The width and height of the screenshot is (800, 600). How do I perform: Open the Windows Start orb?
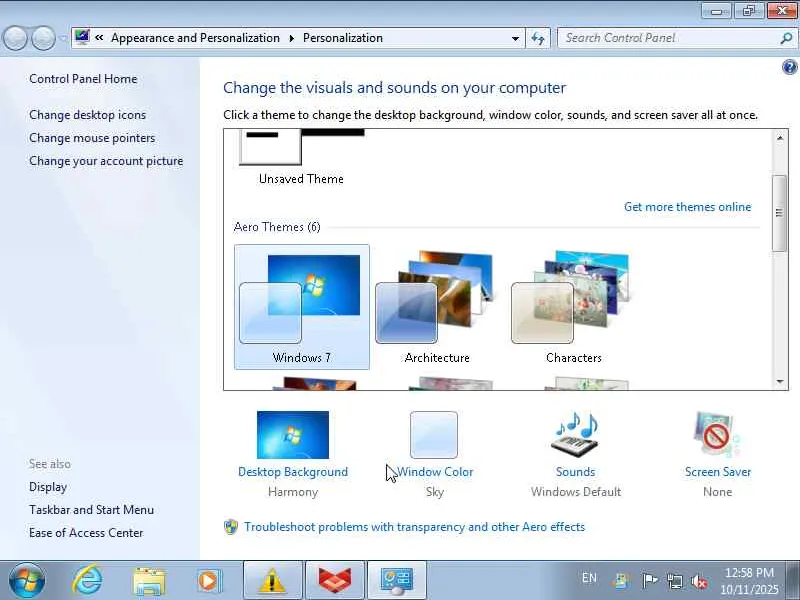pos(27,581)
